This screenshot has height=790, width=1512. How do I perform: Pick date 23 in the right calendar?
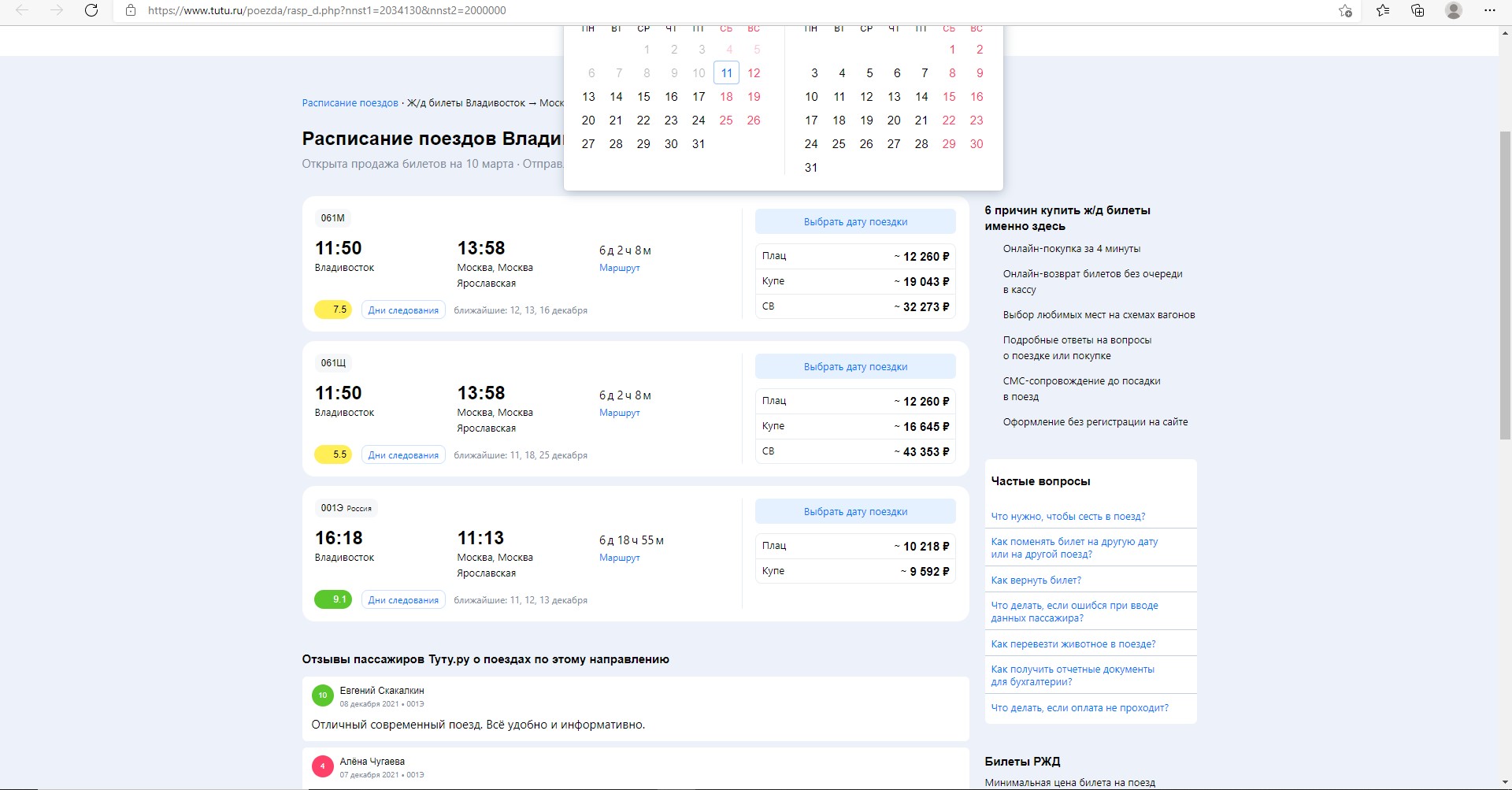click(976, 121)
